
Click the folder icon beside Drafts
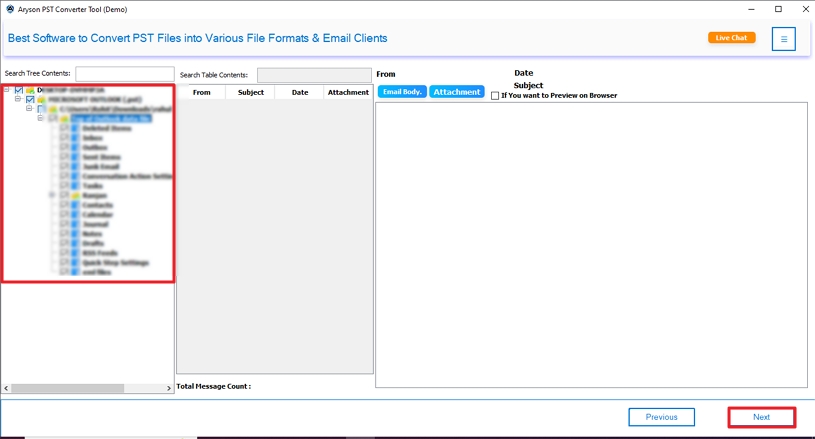coord(75,243)
